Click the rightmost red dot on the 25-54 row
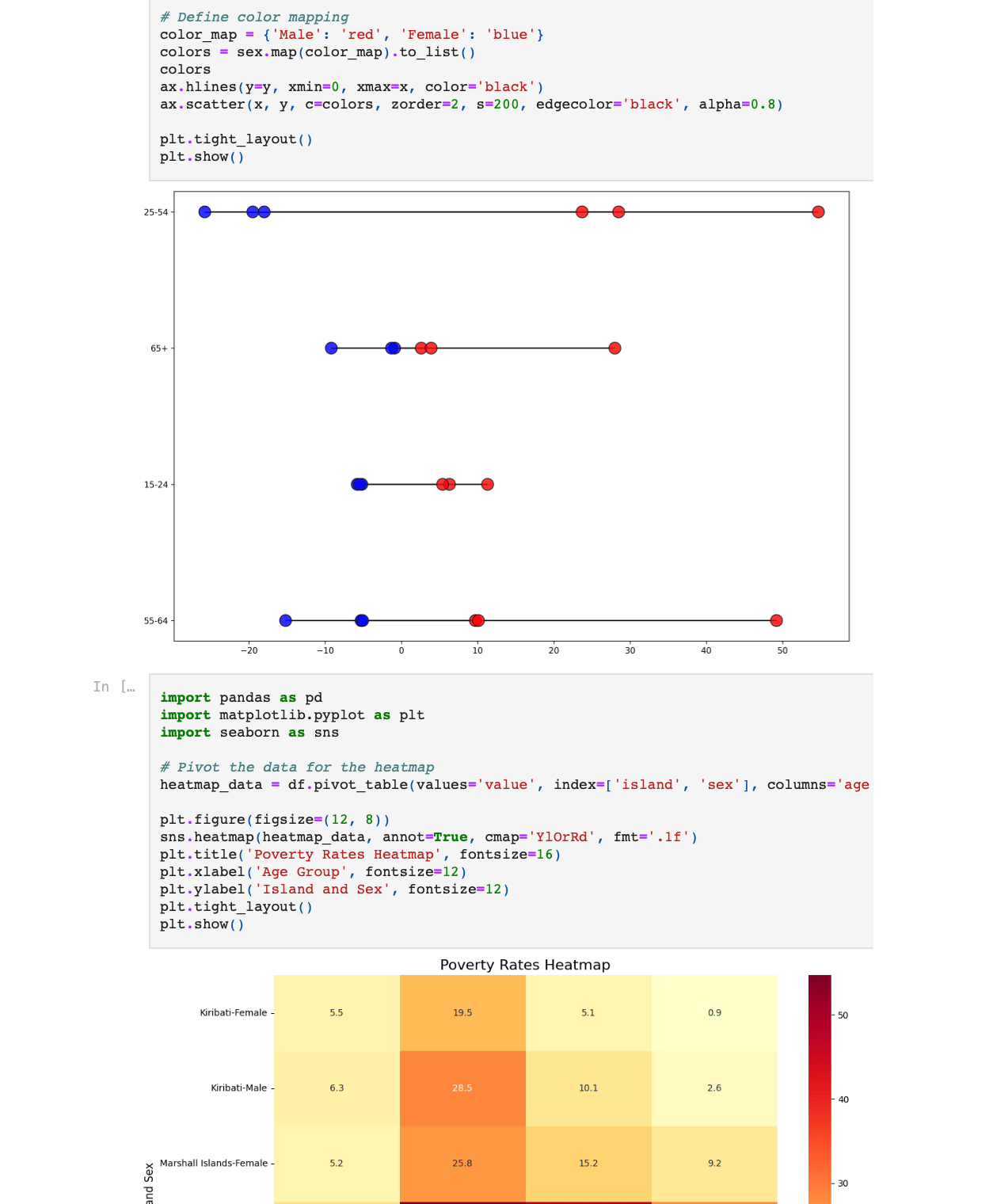The height and width of the screenshot is (1204, 993). point(818,212)
